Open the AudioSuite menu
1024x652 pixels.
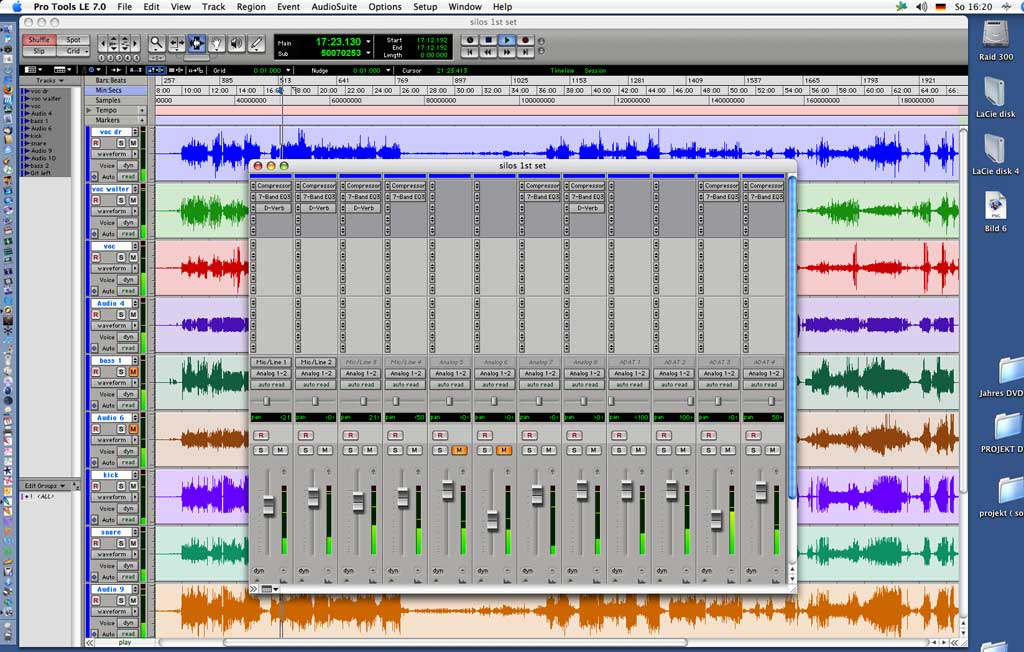point(334,7)
